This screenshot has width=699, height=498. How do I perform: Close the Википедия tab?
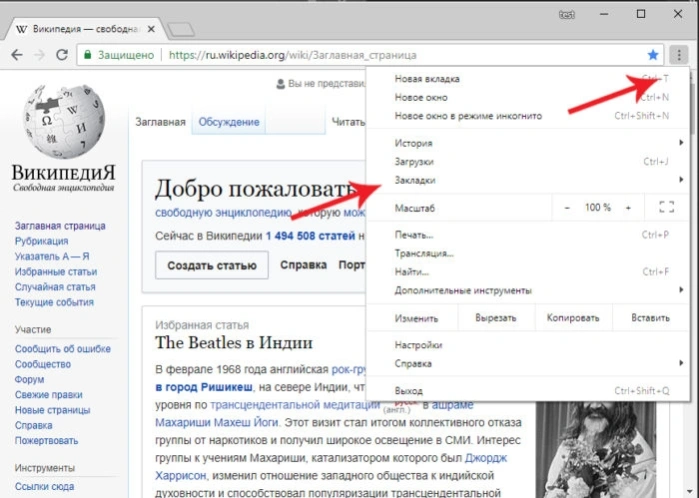point(151,29)
